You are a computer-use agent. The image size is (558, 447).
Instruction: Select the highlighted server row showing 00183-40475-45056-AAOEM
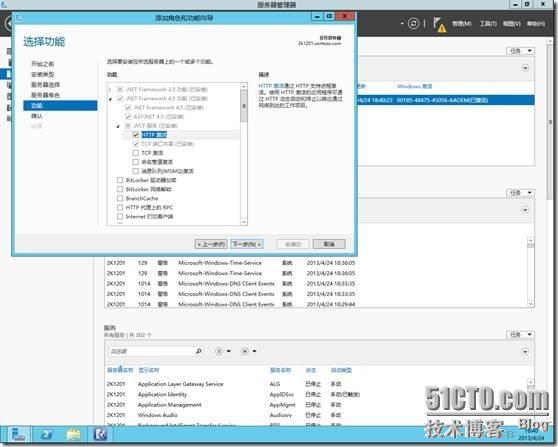coord(446,100)
